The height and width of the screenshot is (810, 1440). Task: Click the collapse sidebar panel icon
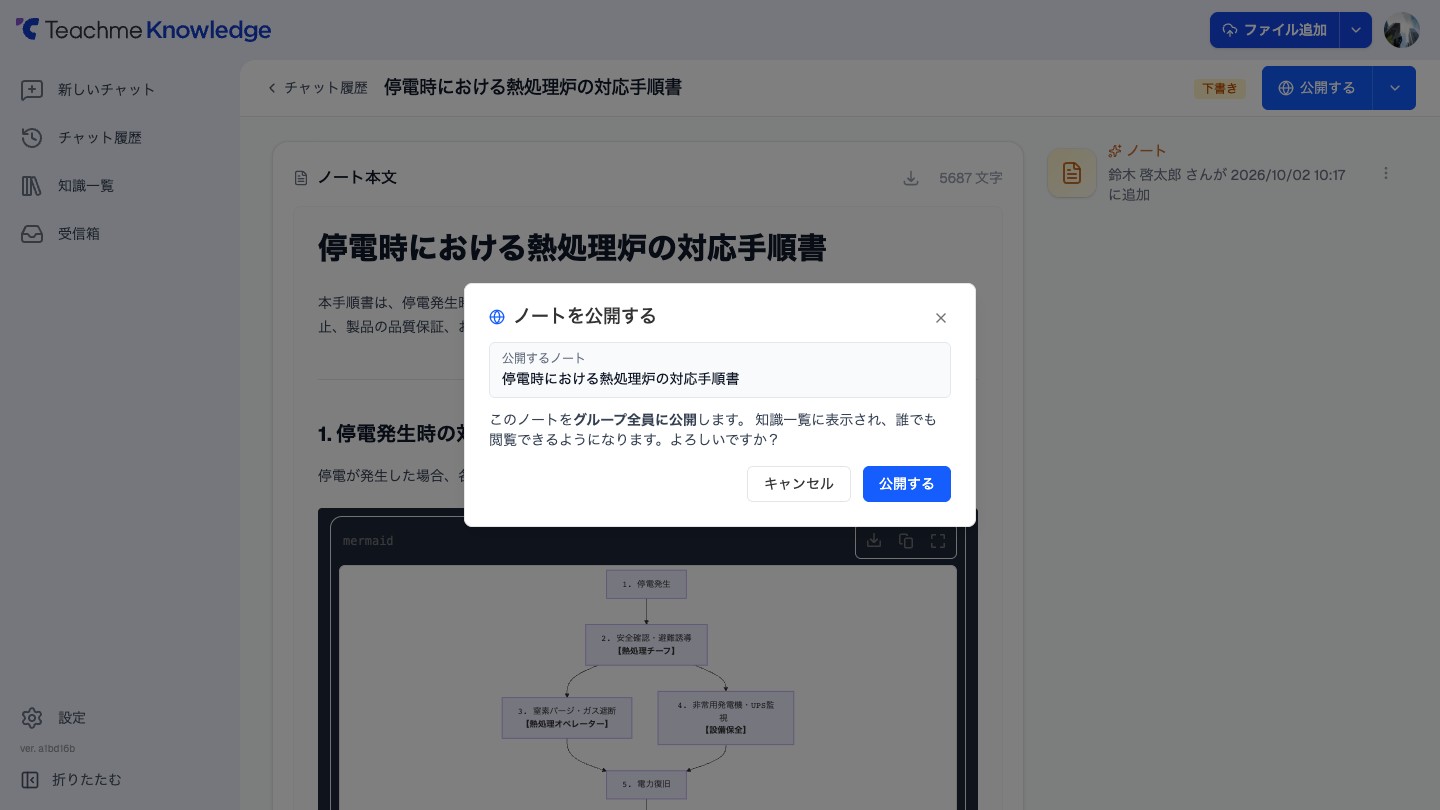point(31,779)
